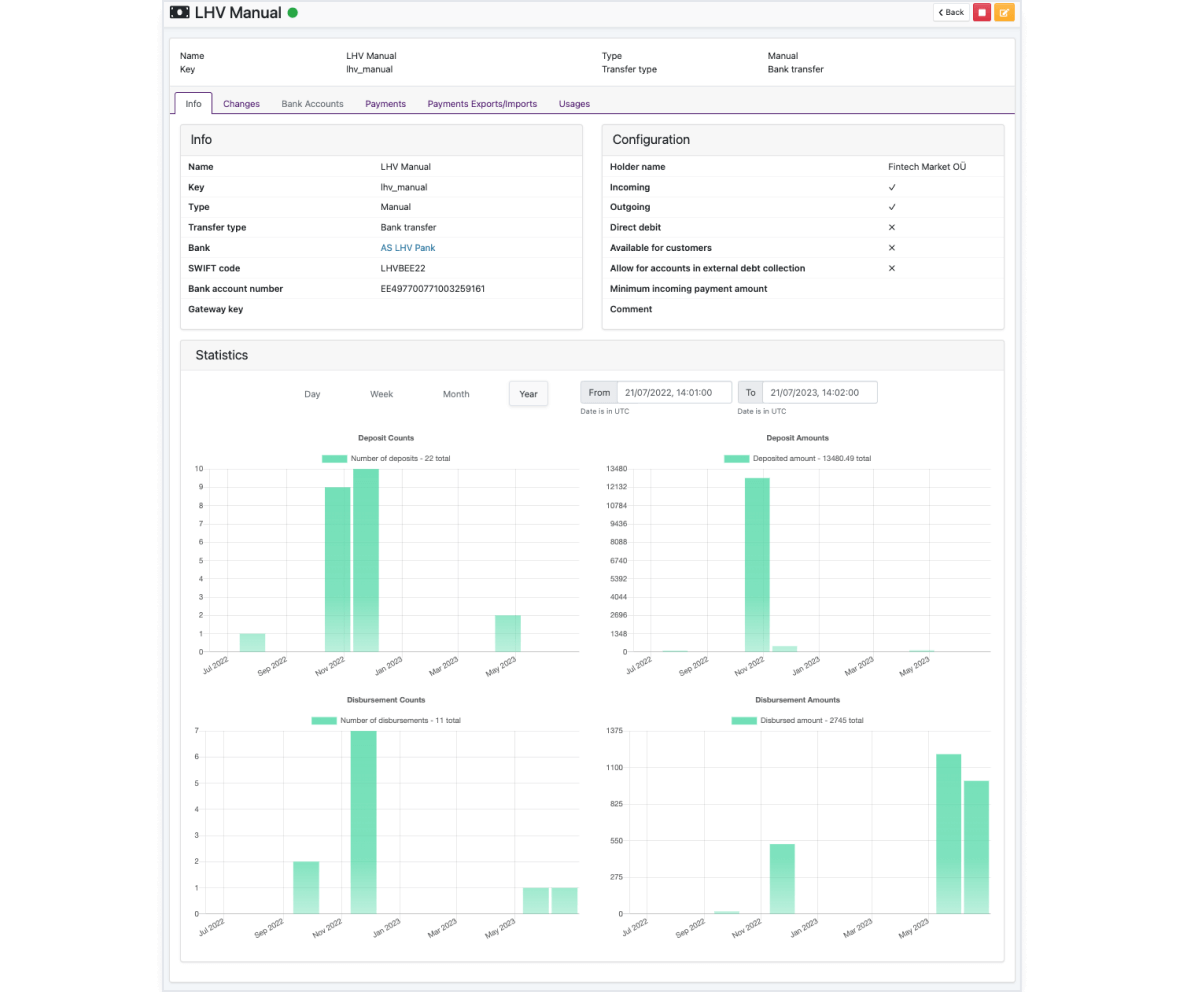This screenshot has width=1184, height=992.
Task: Go Back using the Back button
Action: click(x=951, y=12)
